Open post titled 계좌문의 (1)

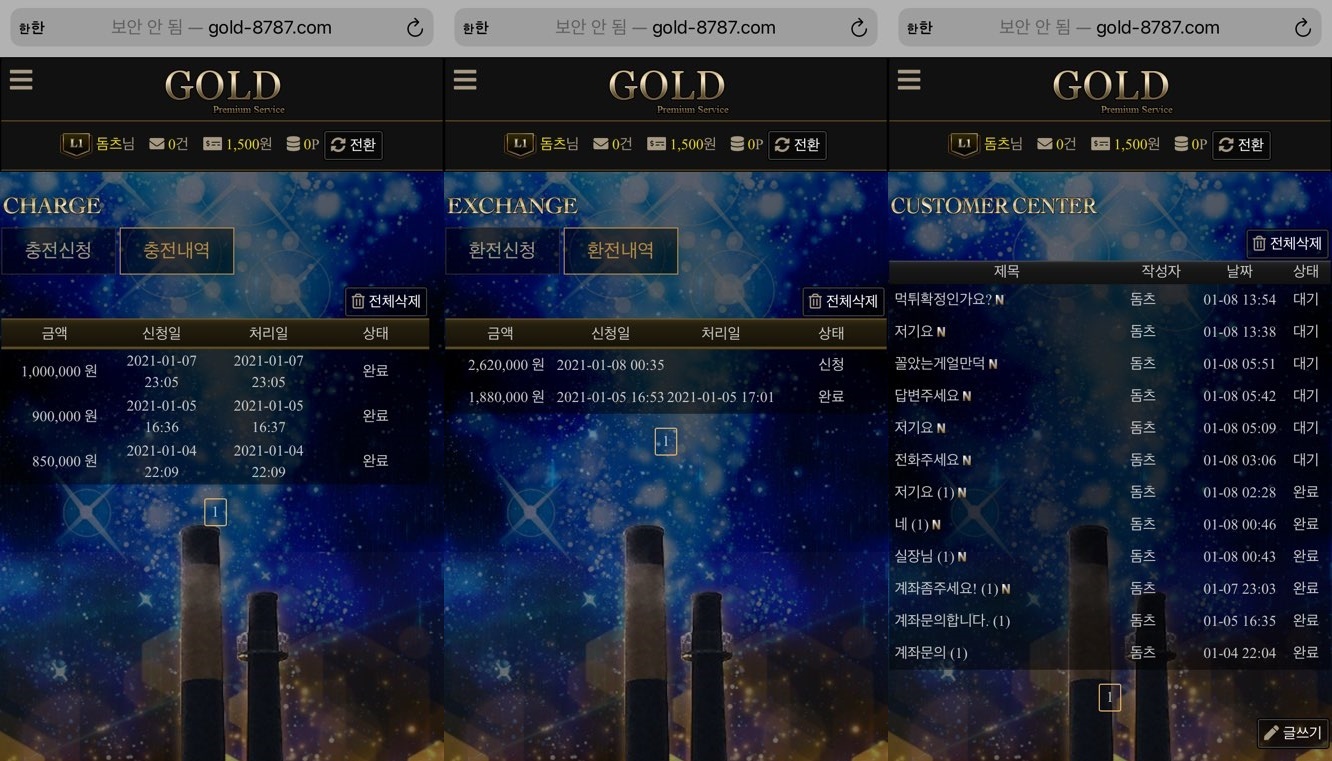click(930, 652)
